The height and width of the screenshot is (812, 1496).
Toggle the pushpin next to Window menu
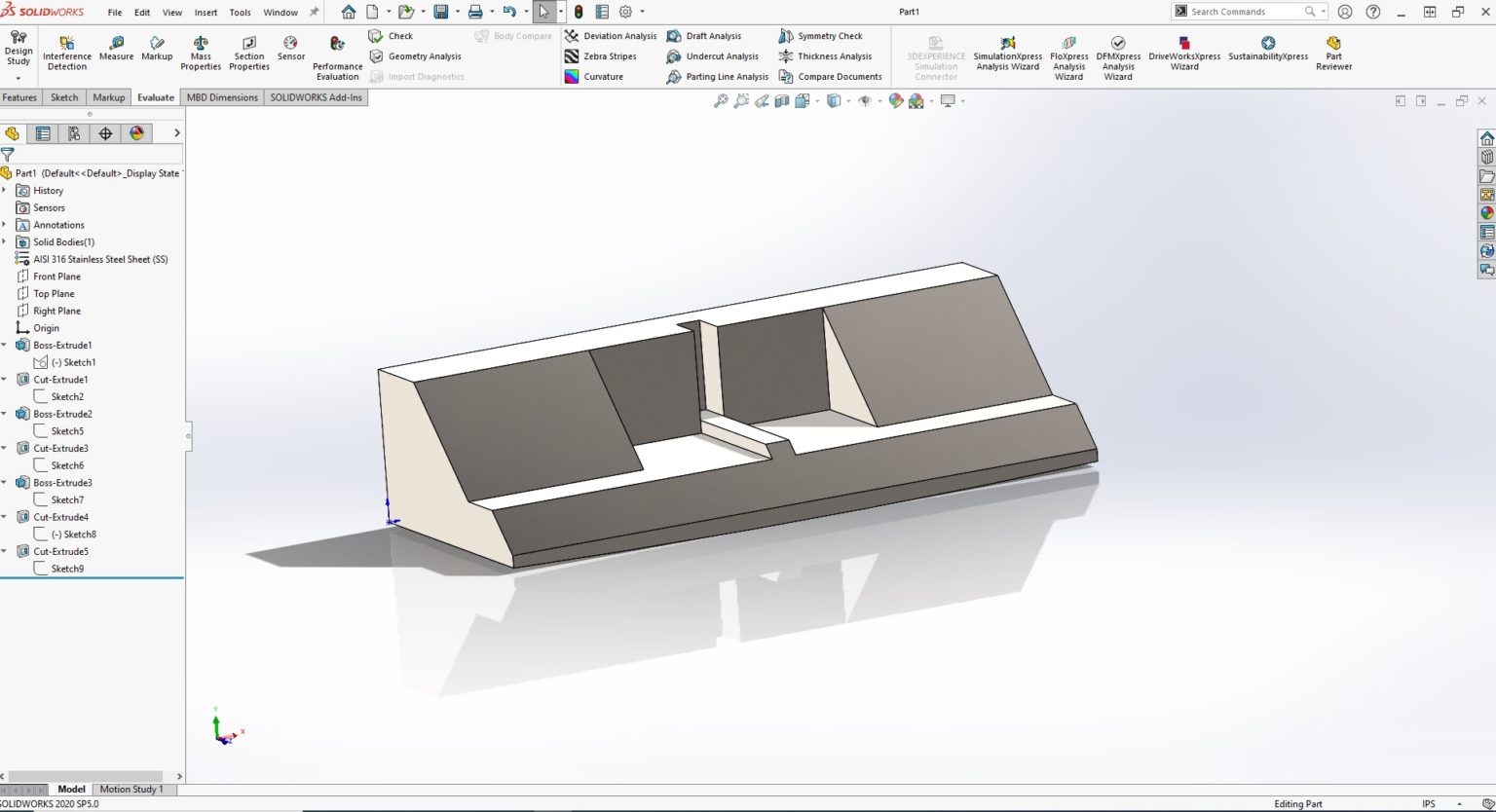coord(314,13)
